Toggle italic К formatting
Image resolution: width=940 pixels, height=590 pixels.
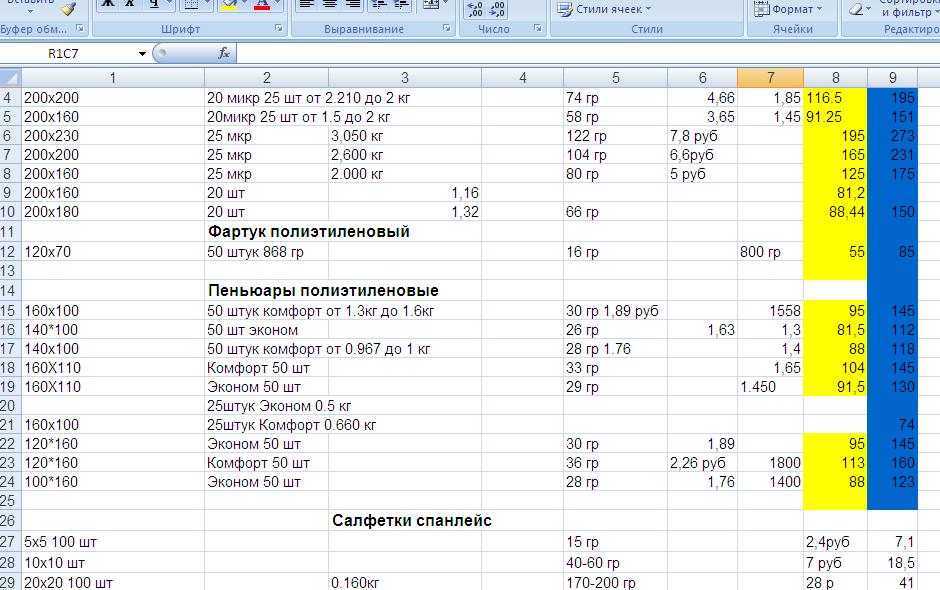pyautogui.click(x=129, y=5)
